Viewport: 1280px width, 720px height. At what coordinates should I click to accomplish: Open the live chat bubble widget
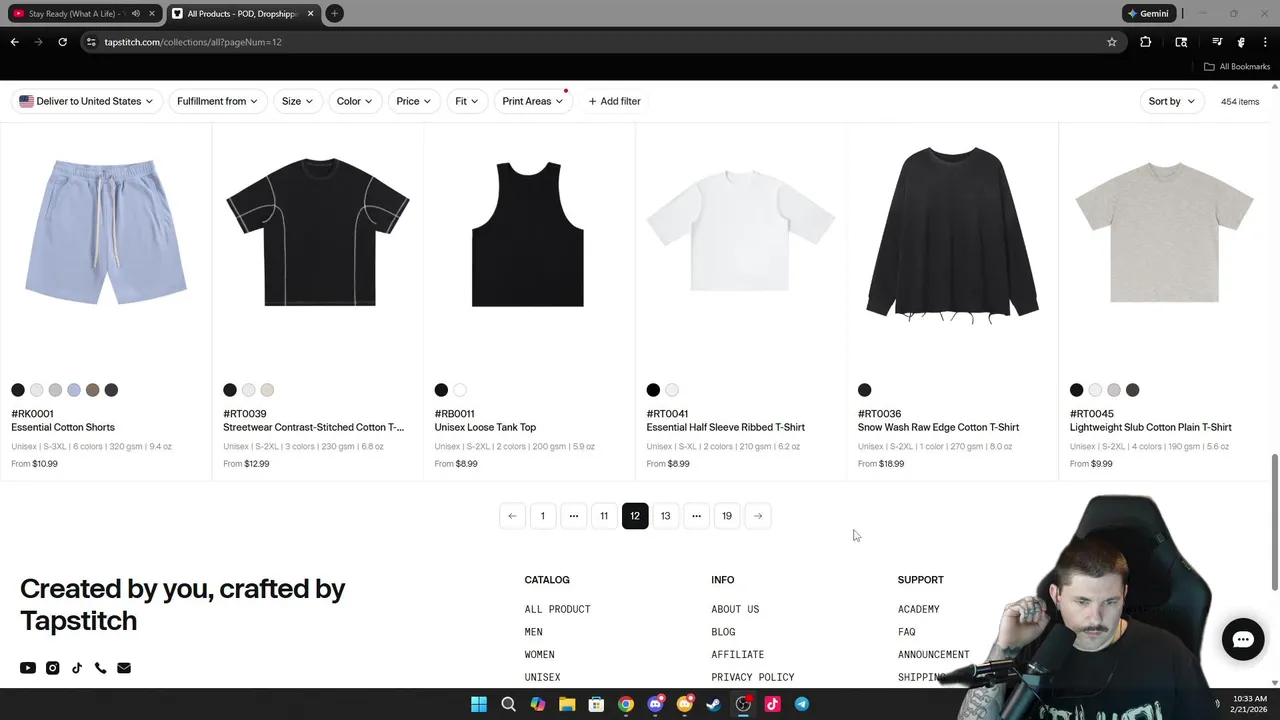tap(1243, 640)
